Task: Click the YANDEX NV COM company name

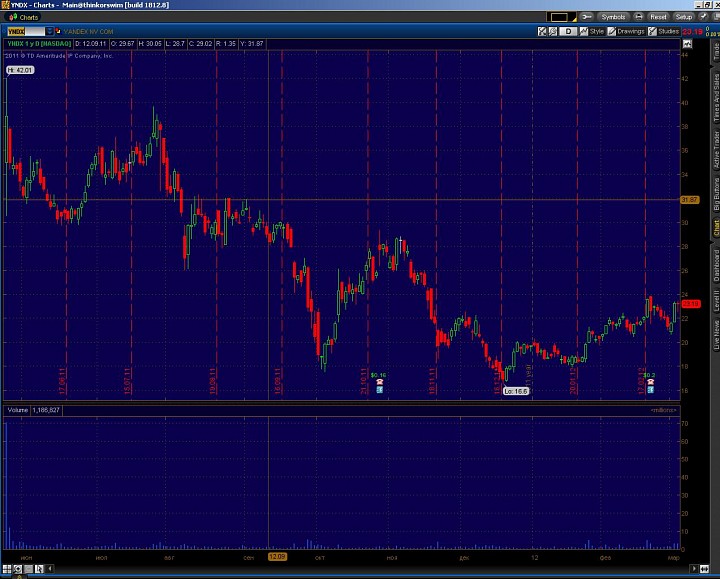Action: [88, 32]
